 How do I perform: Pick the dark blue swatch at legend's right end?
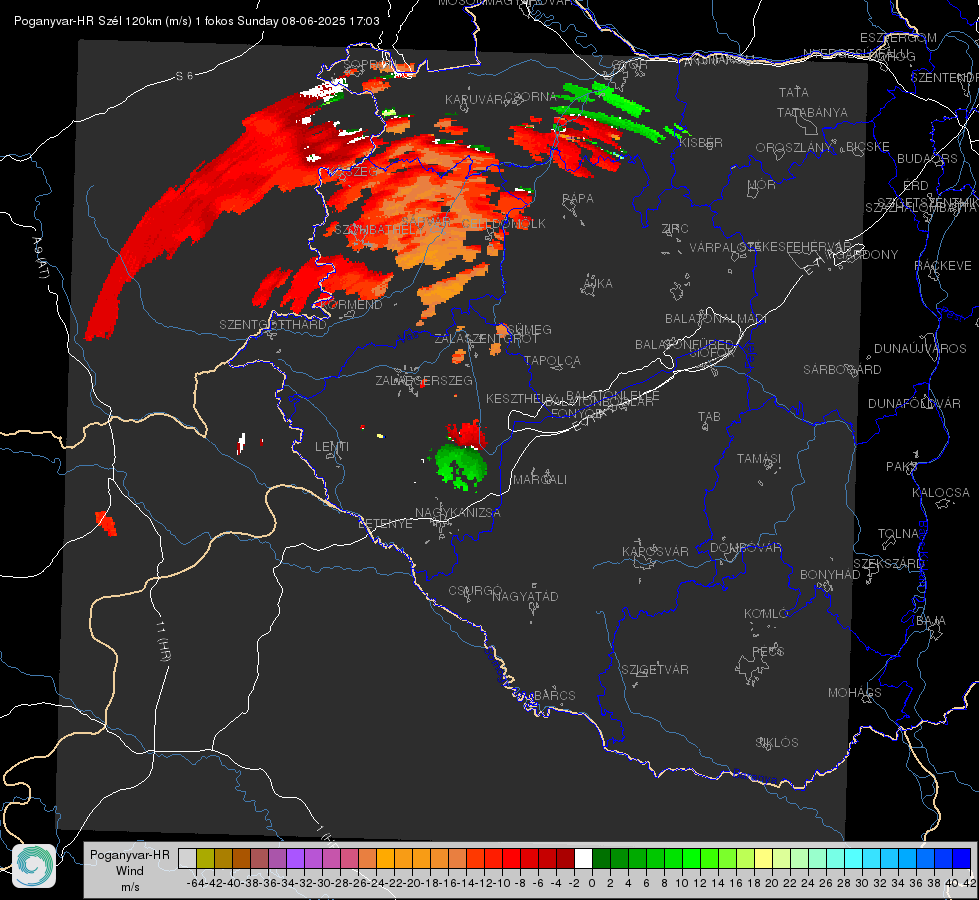(962, 858)
